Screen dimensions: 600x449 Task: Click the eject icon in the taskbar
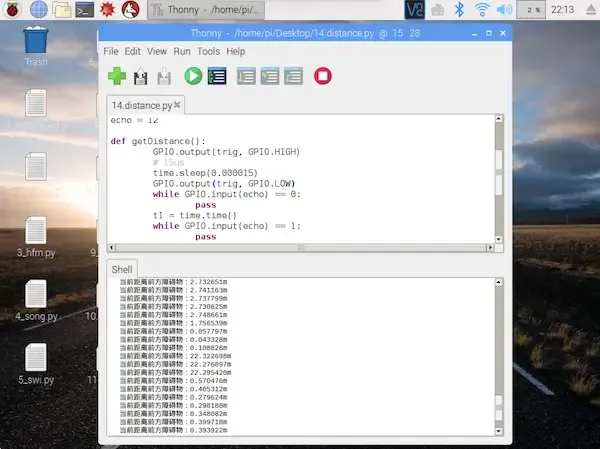coord(592,10)
